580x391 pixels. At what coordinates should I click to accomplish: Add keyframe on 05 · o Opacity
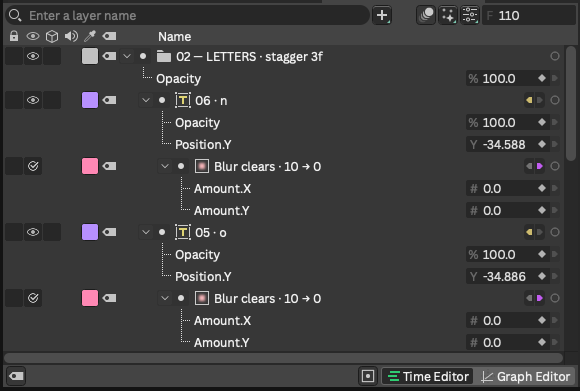click(542, 254)
